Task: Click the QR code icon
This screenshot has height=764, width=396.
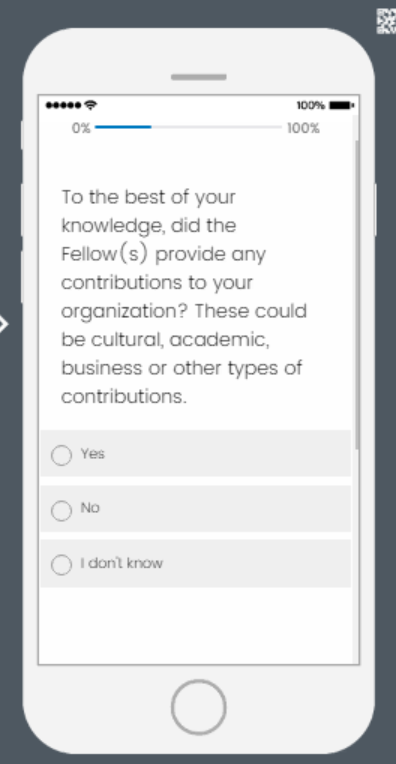Action: click(x=387, y=21)
